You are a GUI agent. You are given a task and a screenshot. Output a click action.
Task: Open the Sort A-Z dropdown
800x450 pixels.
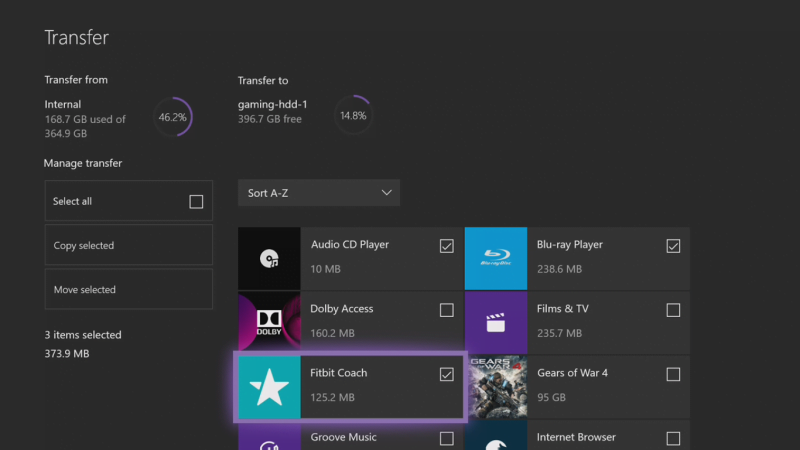pos(319,193)
